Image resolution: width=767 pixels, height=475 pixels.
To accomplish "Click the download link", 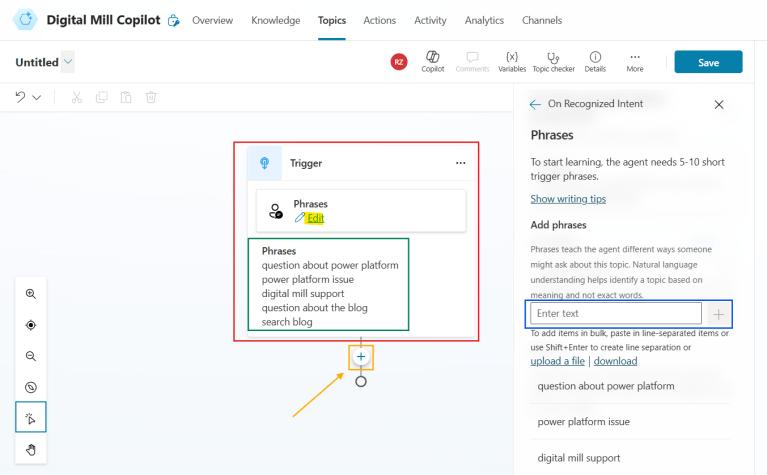I will [615, 361].
